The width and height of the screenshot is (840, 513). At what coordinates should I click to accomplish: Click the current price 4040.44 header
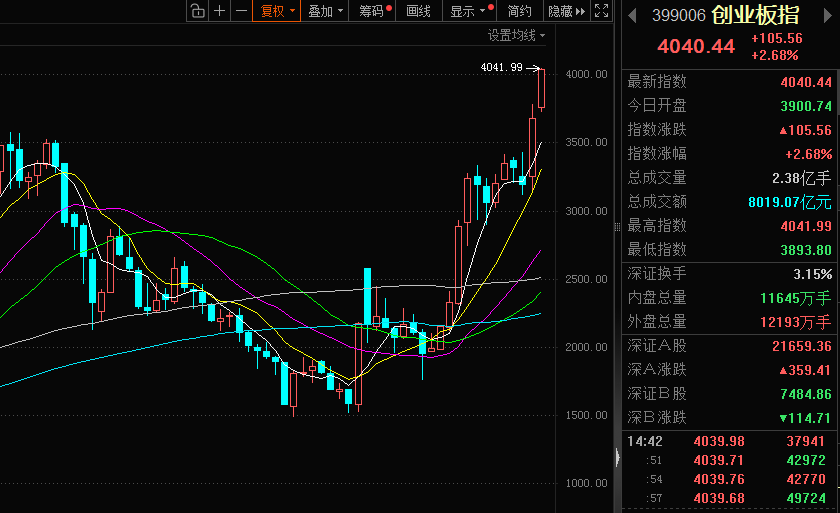tap(696, 47)
